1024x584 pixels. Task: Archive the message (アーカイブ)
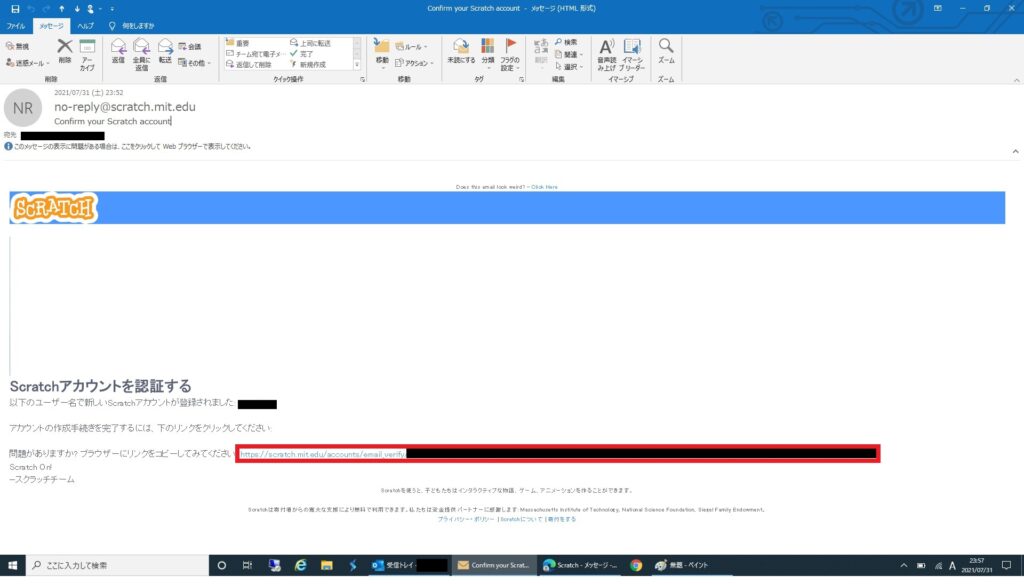[x=87, y=54]
